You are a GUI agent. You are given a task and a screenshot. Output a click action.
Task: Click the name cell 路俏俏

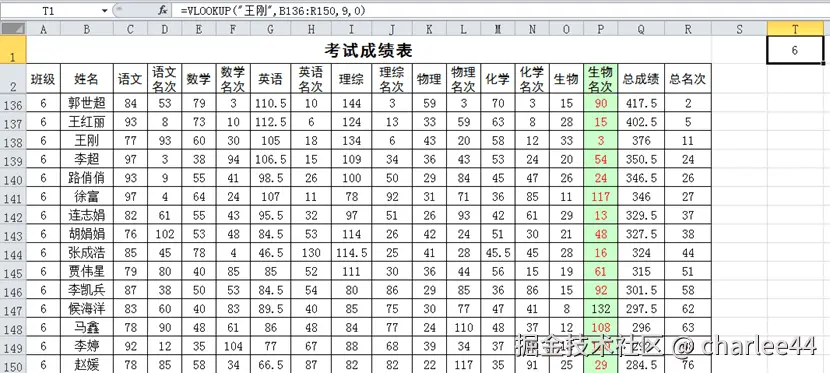point(87,178)
